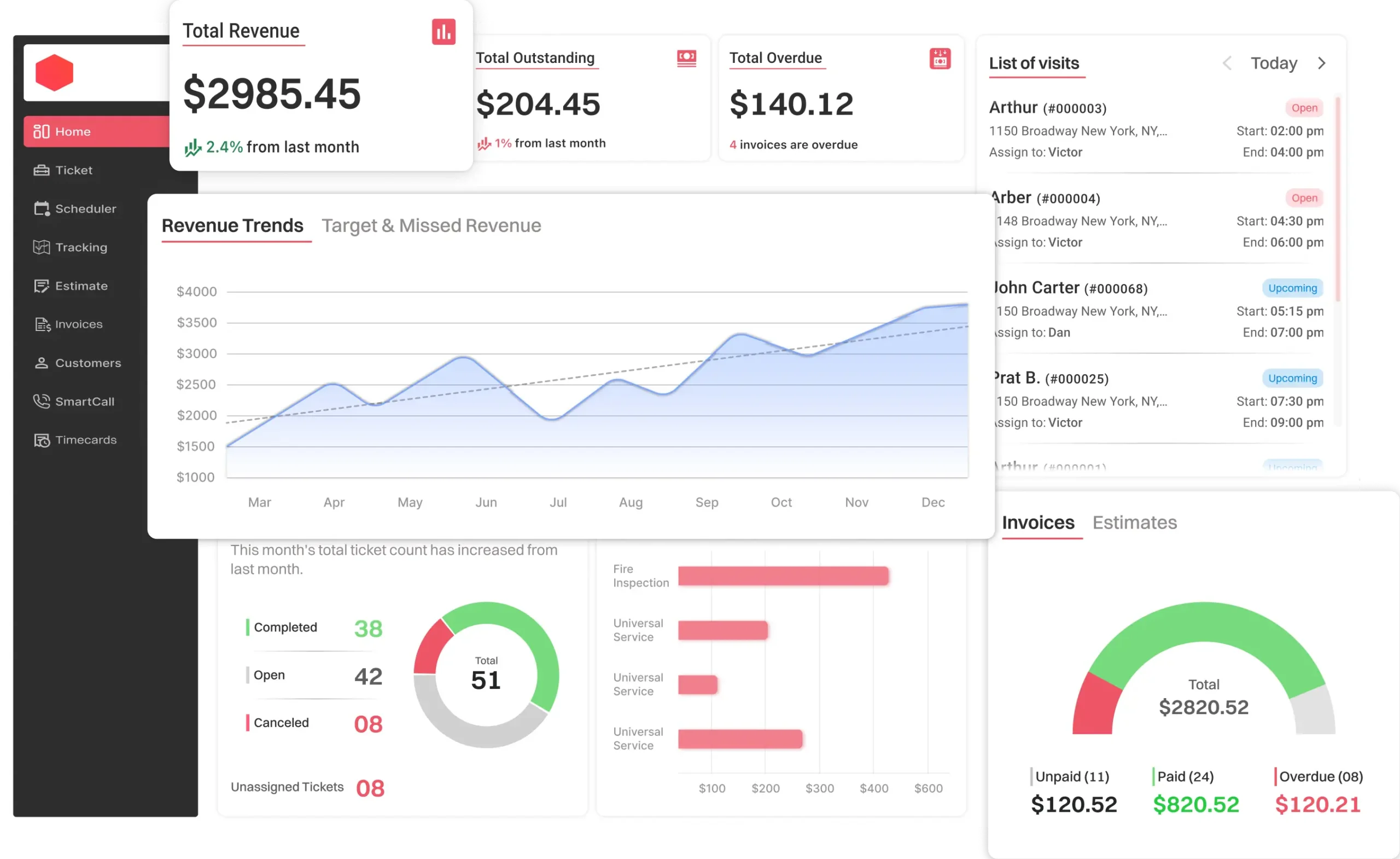This screenshot has width=1400, height=859.
Task: Click the Fire Inspection bar
Action: [x=783, y=577]
